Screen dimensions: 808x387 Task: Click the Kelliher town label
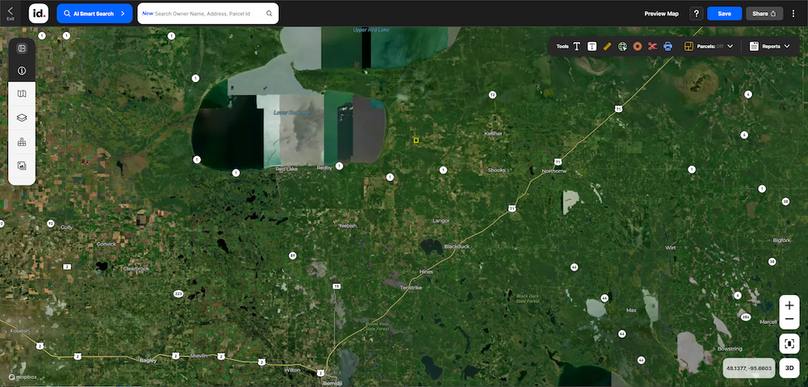(x=493, y=133)
